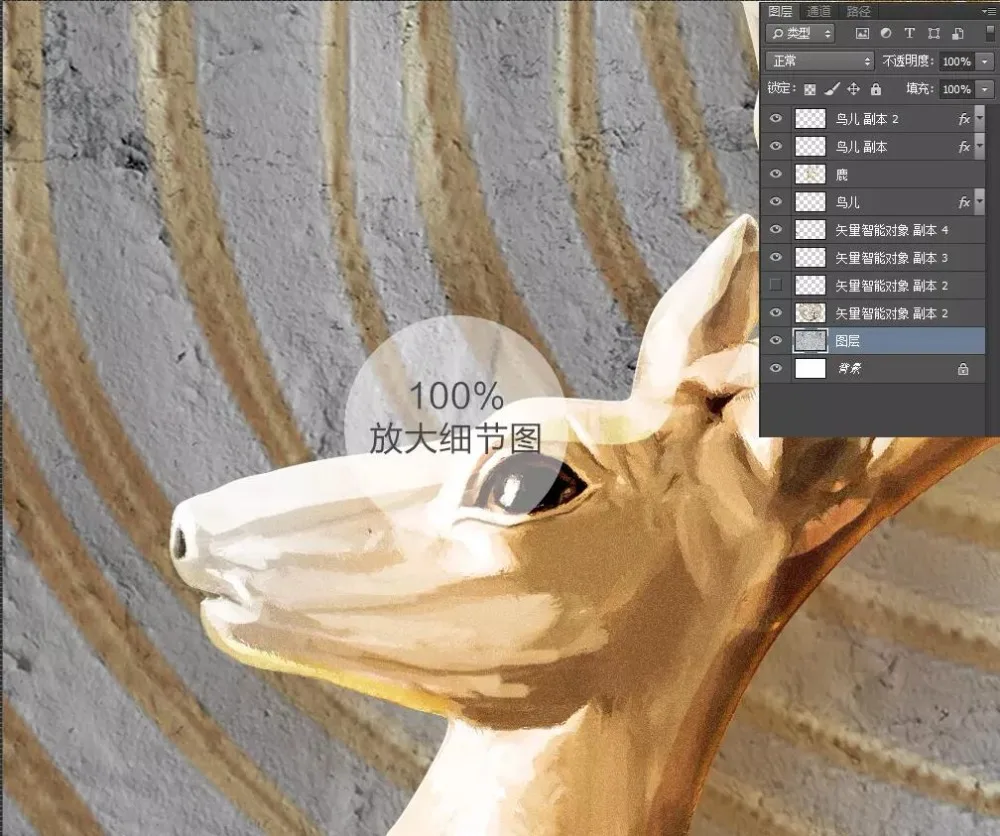Image resolution: width=1000 pixels, height=836 pixels.
Task: Expand effects arrow on 鸟儿 副本
Action: click(x=980, y=147)
